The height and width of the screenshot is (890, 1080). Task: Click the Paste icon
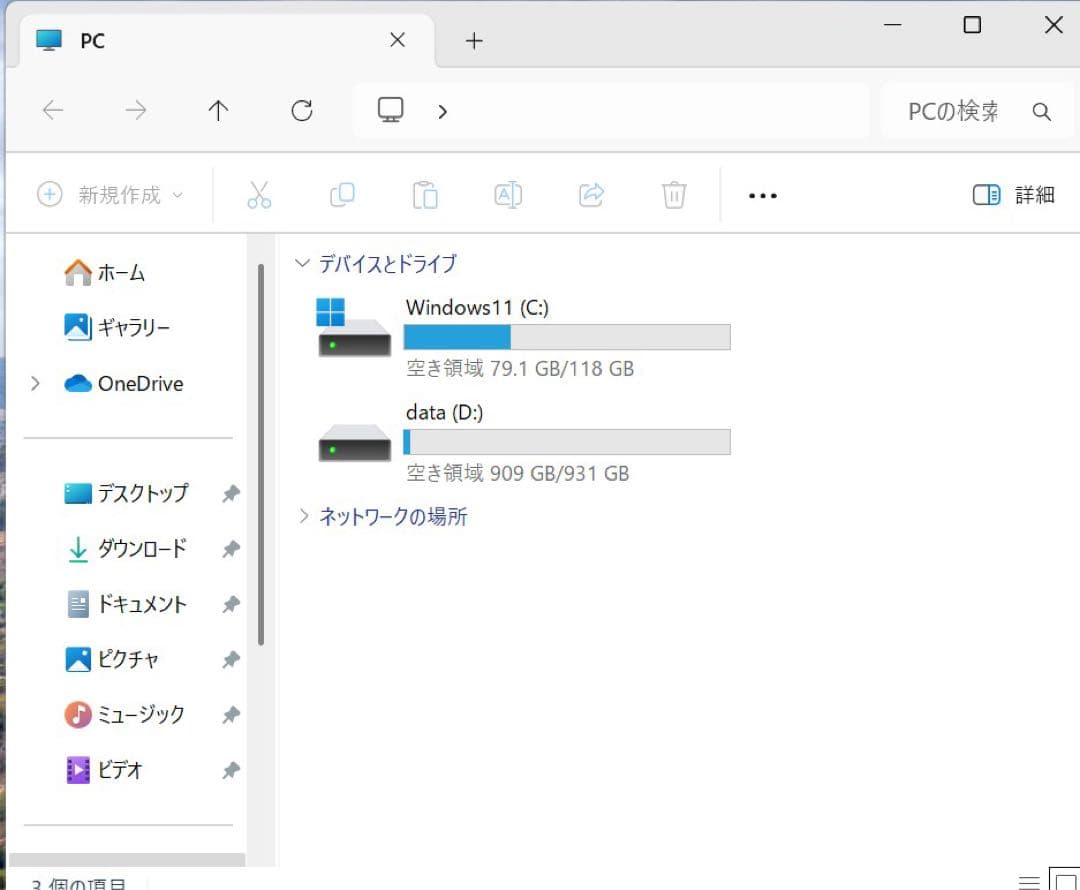pyautogui.click(x=425, y=195)
